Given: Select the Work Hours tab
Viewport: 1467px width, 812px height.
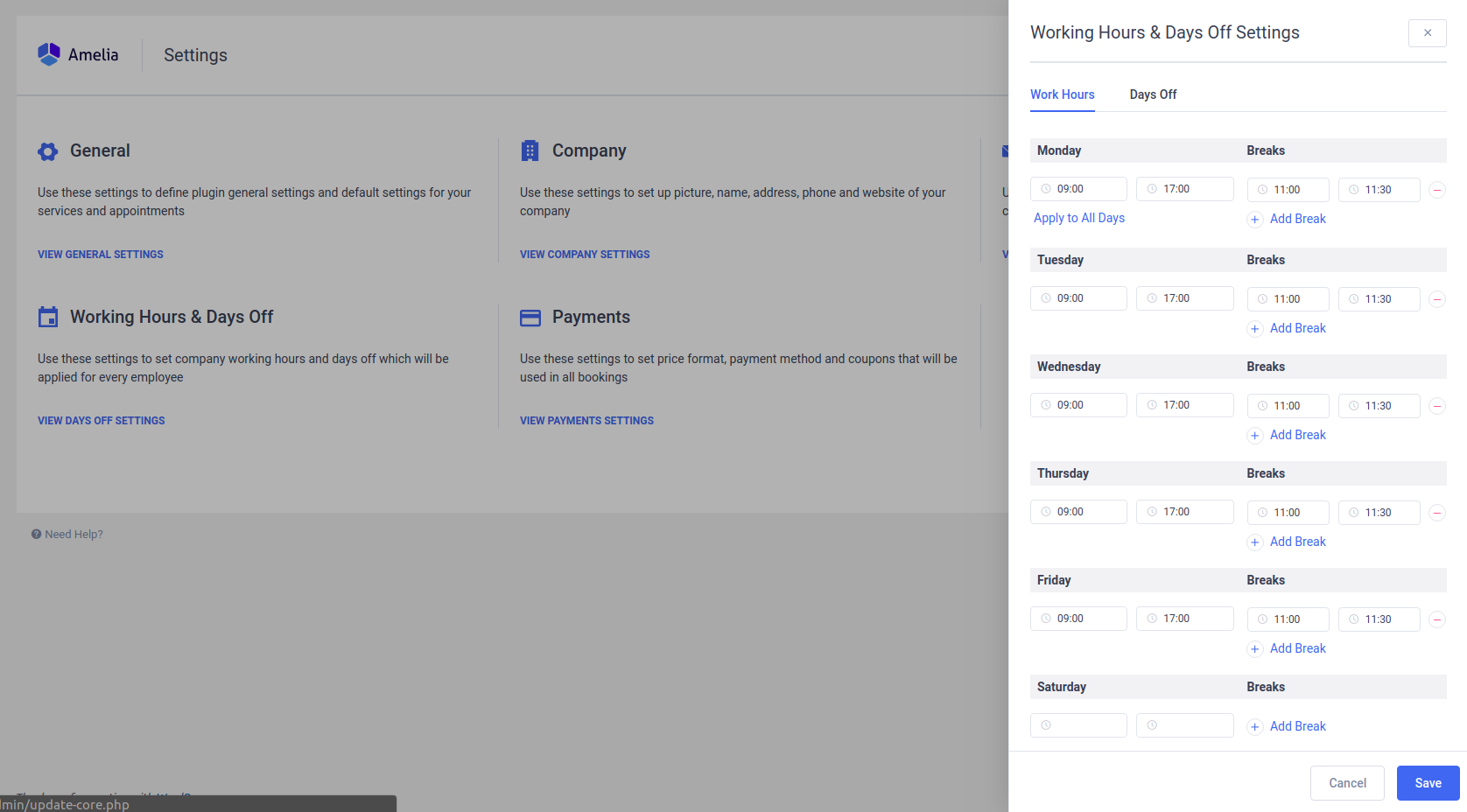Looking at the screenshot, I should tap(1062, 94).
